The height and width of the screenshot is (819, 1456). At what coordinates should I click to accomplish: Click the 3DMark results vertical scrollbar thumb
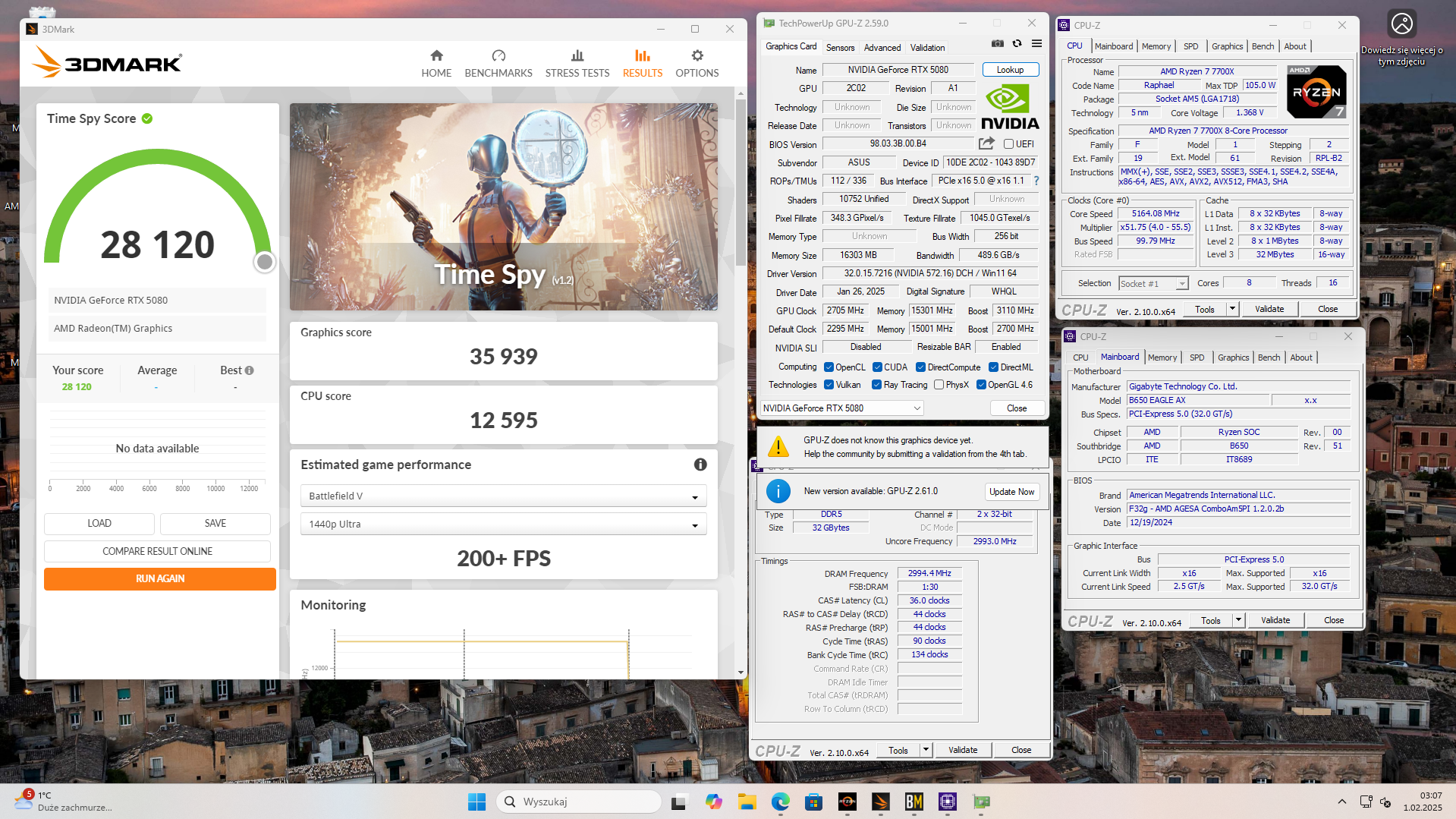pyautogui.click(x=741, y=182)
